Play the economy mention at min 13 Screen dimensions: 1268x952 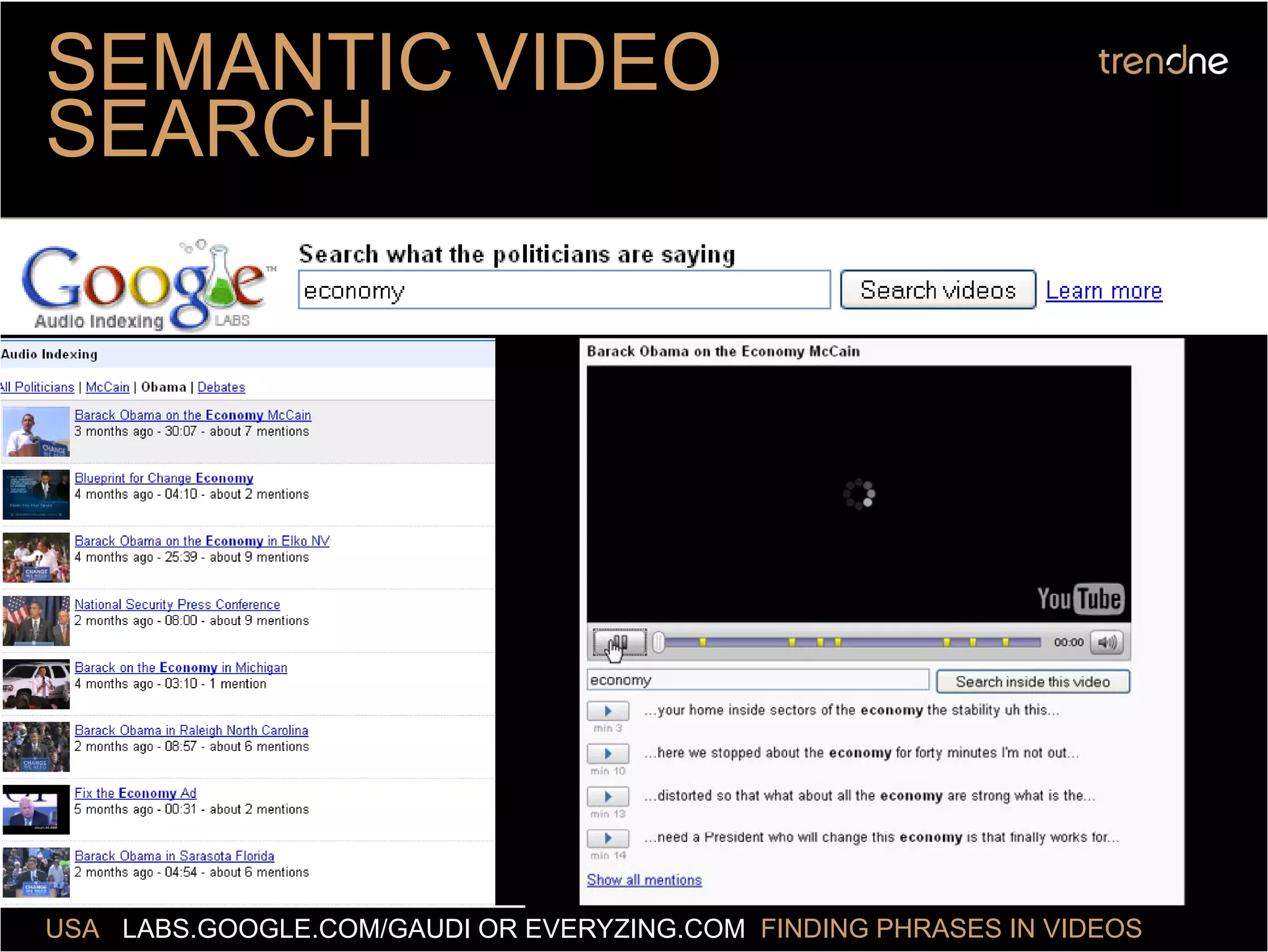pyautogui.click(x=608, y=796)
